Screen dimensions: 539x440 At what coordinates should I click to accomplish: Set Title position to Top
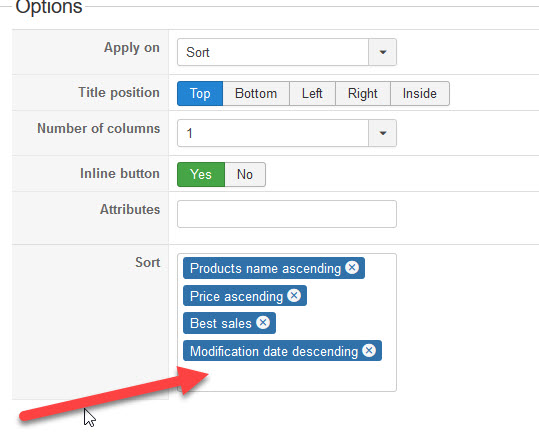click(x=200, y=94)
